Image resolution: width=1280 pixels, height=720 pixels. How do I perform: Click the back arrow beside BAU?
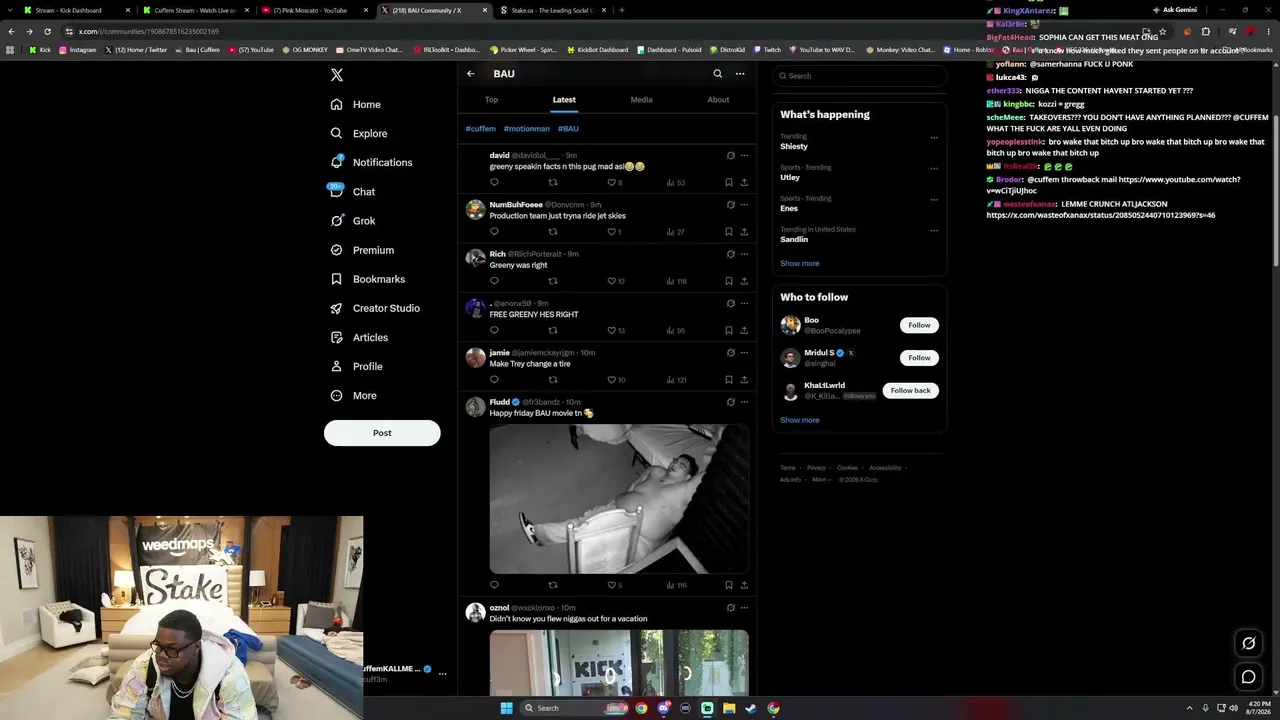pos(471,74)
